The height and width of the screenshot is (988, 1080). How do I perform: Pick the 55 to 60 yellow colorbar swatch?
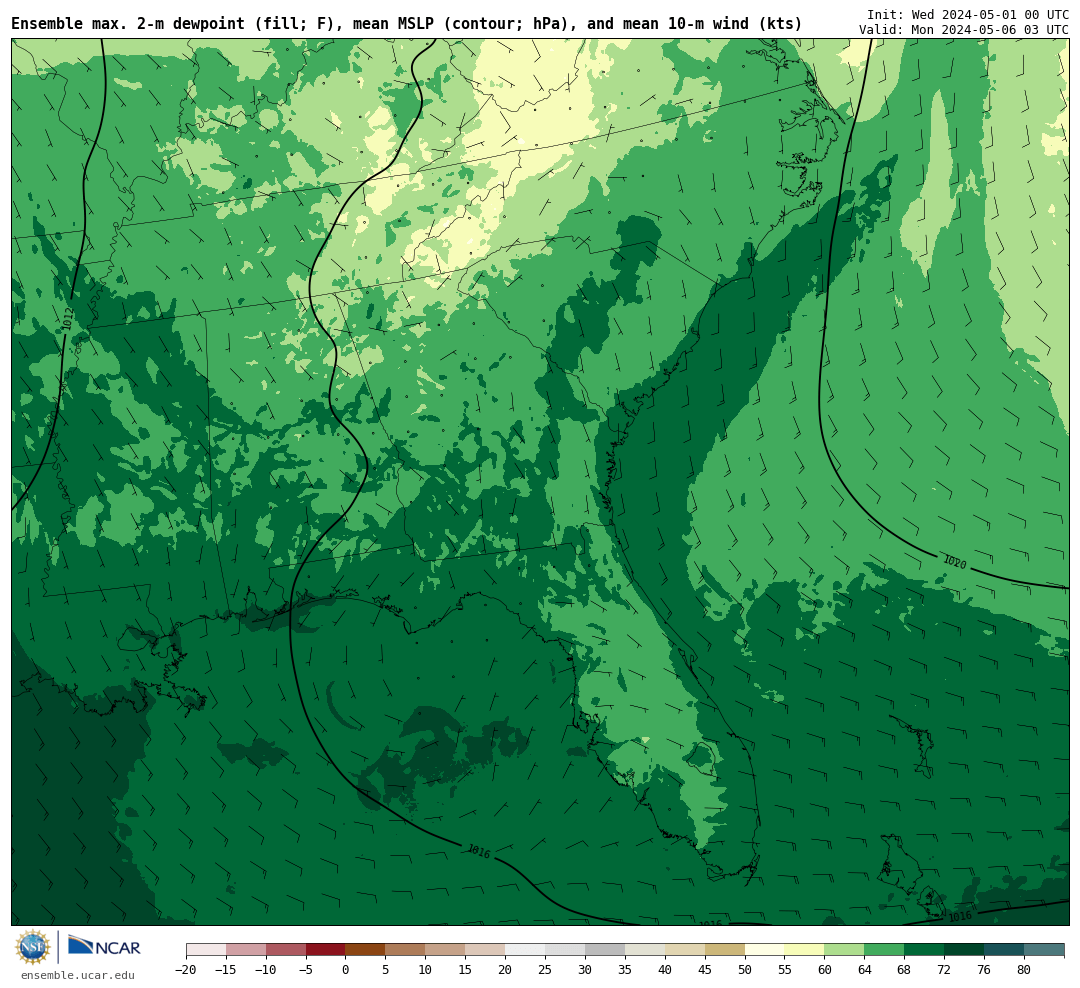[805, 950]
